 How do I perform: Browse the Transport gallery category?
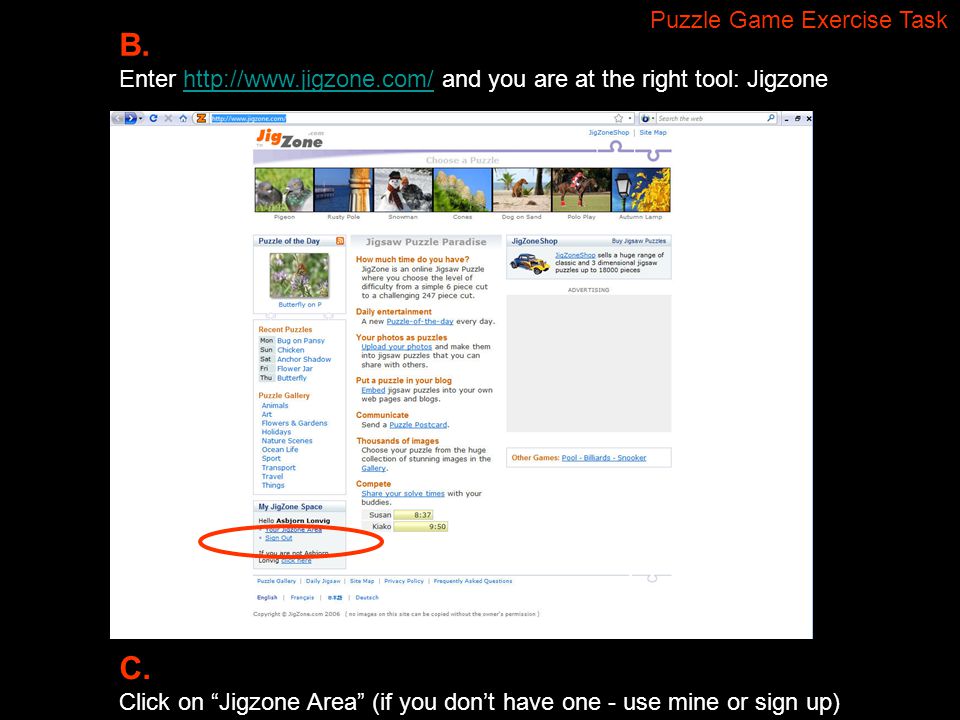click(279, 468)
